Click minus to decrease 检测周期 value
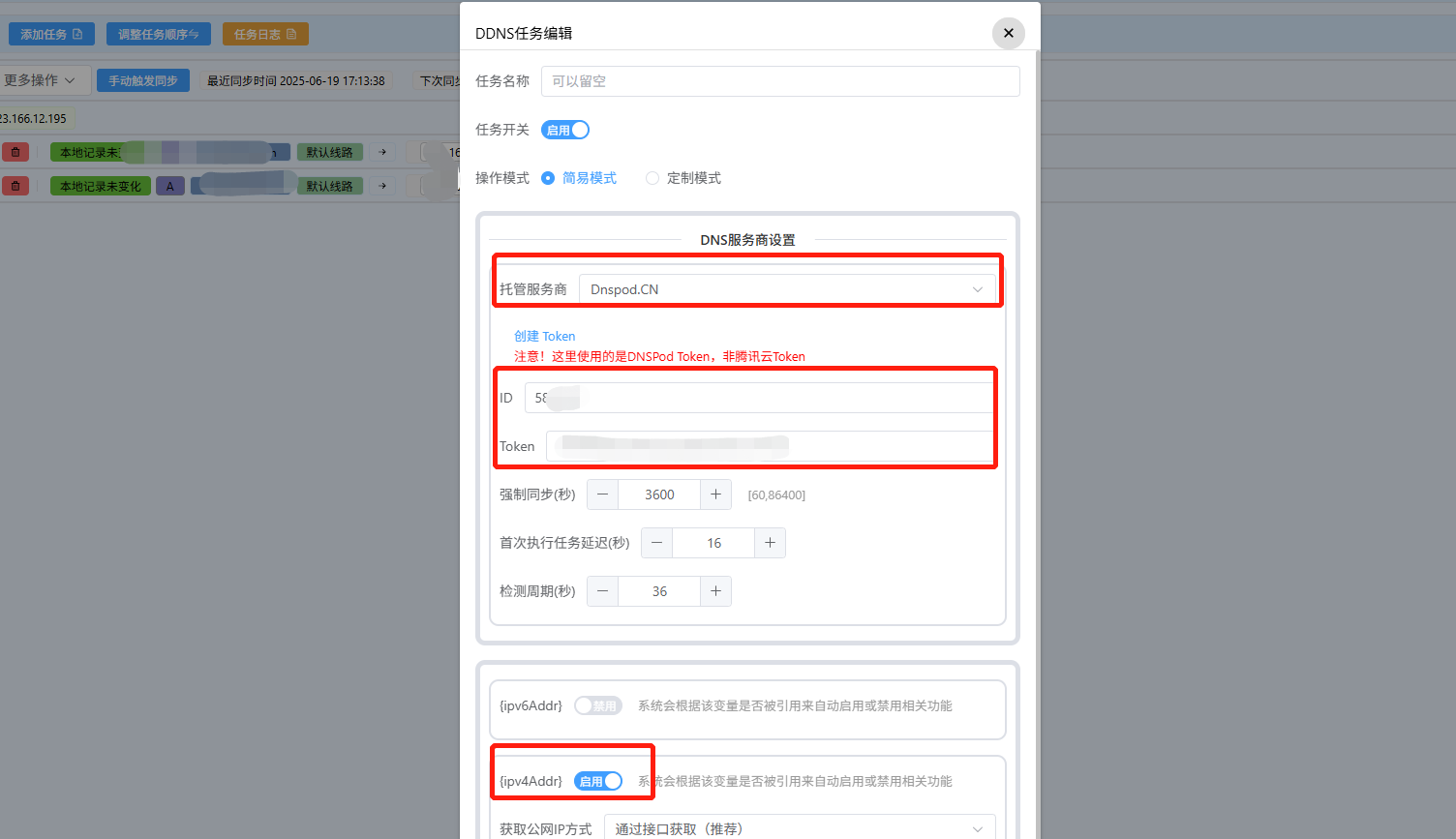Image resolution: width=1456 pixels, height=839 pixels. tap(602, 590)
